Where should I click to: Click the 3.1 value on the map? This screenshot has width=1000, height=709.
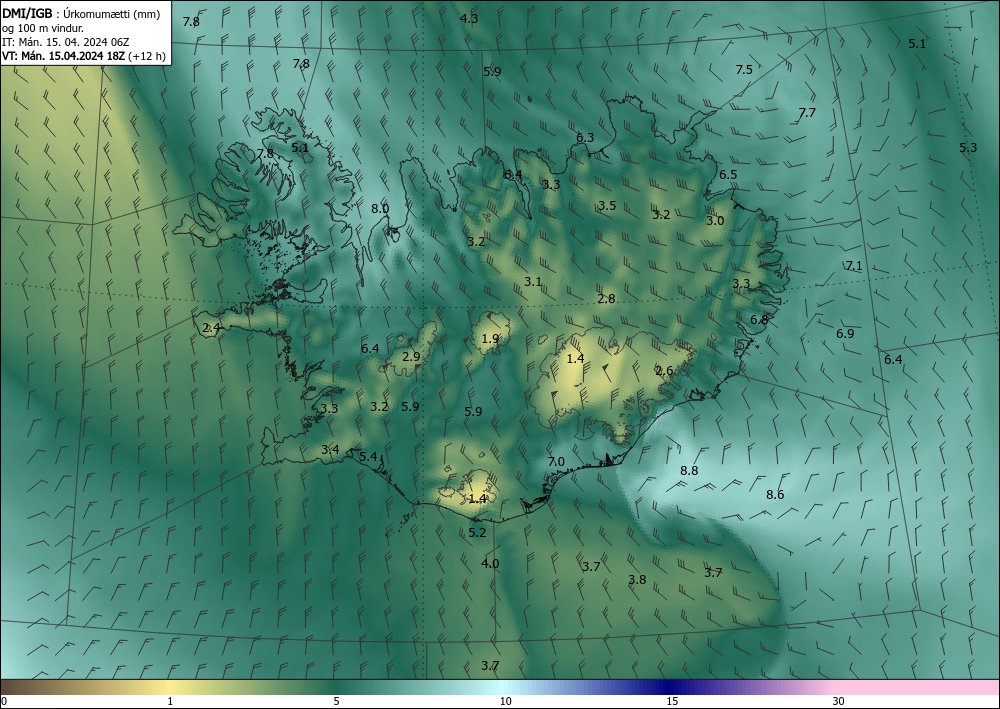point(533,281)
